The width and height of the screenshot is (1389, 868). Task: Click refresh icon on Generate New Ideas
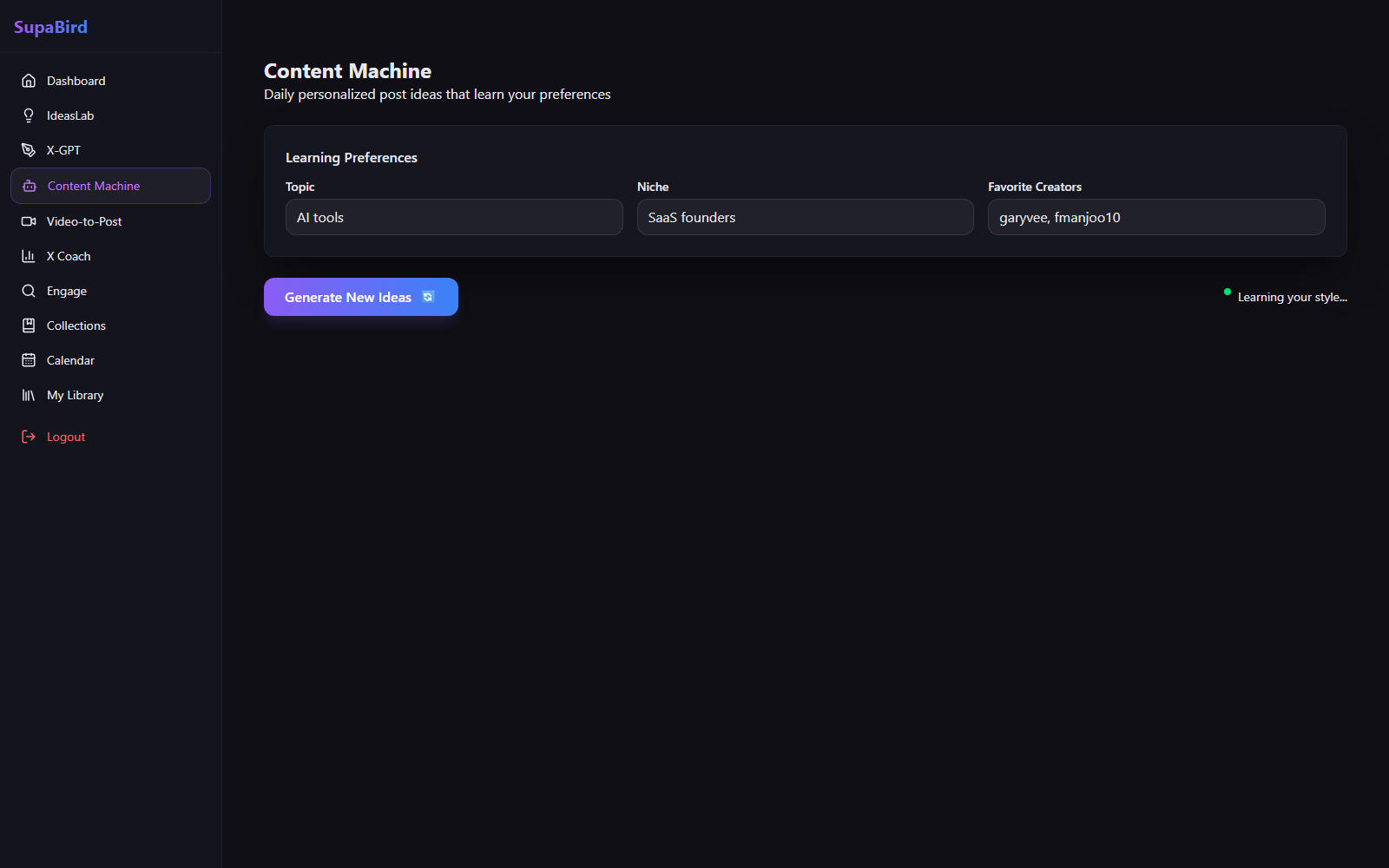pos(428,297)
